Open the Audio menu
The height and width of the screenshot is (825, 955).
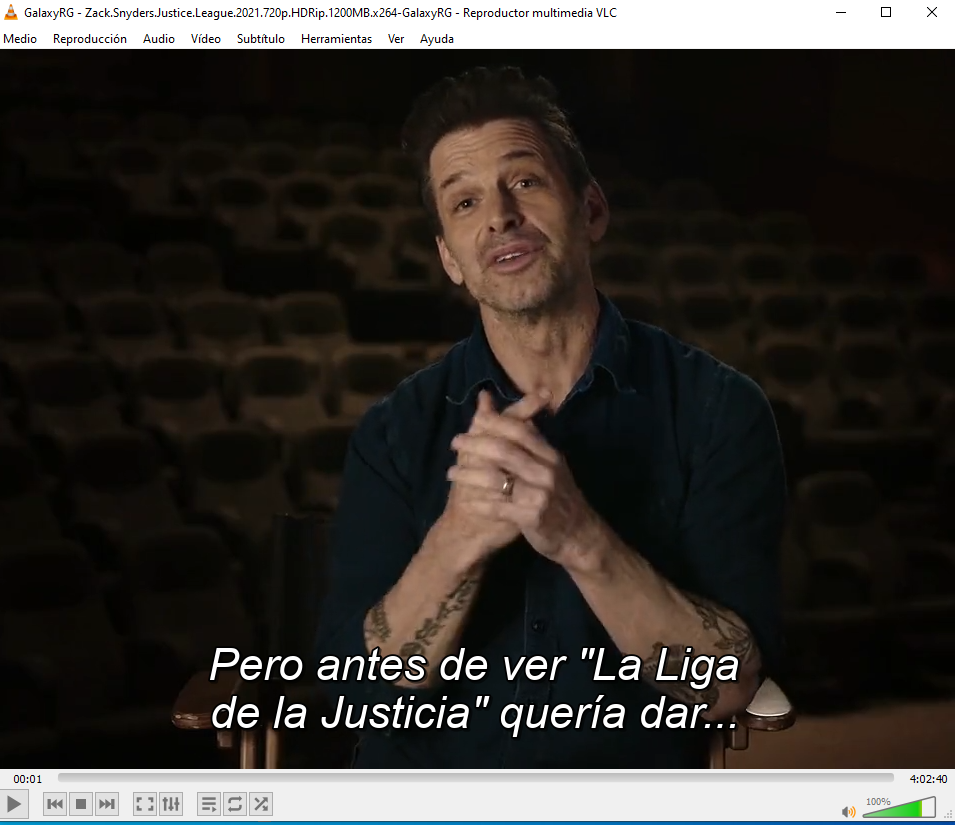159,39
